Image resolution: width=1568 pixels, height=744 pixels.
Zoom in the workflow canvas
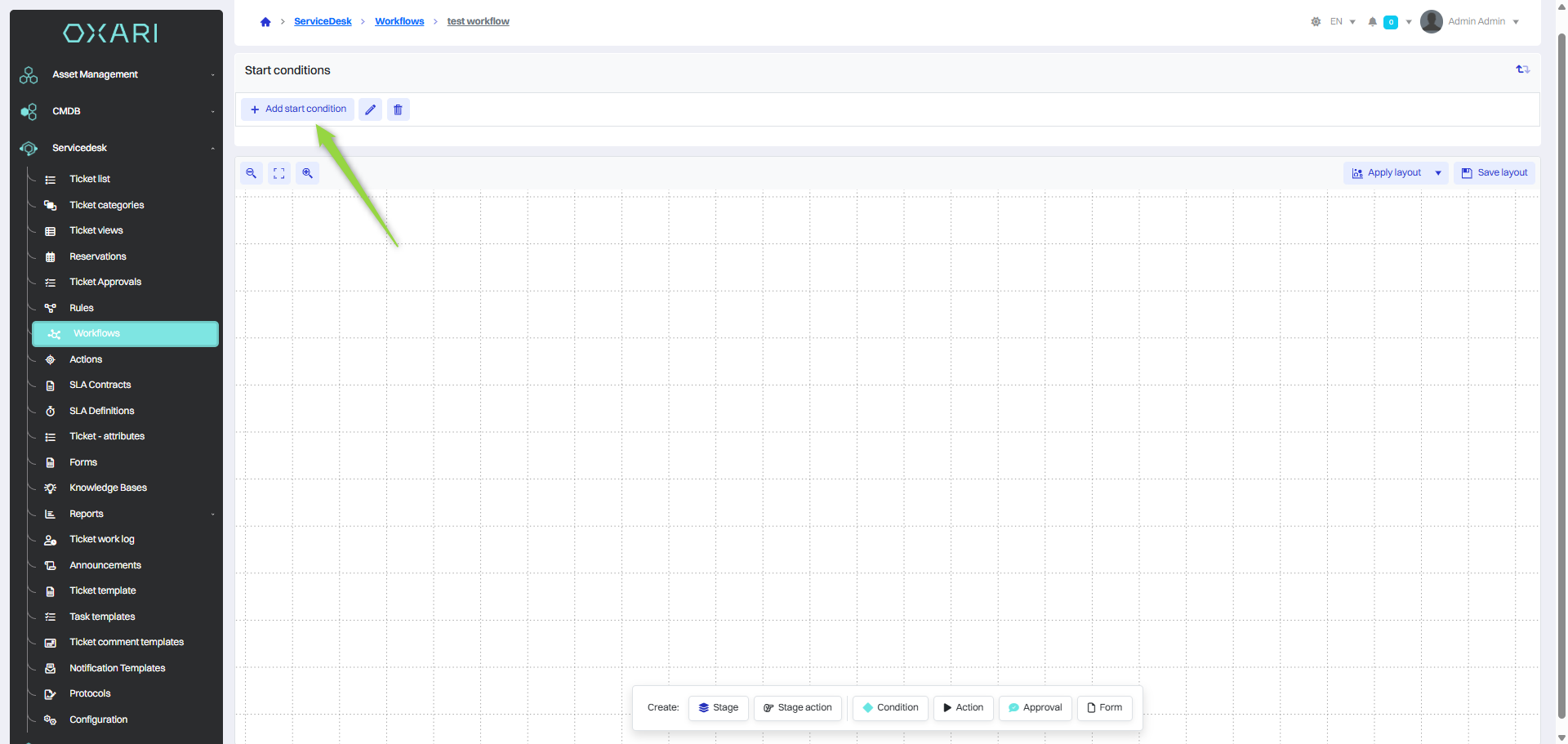point(307,173)
